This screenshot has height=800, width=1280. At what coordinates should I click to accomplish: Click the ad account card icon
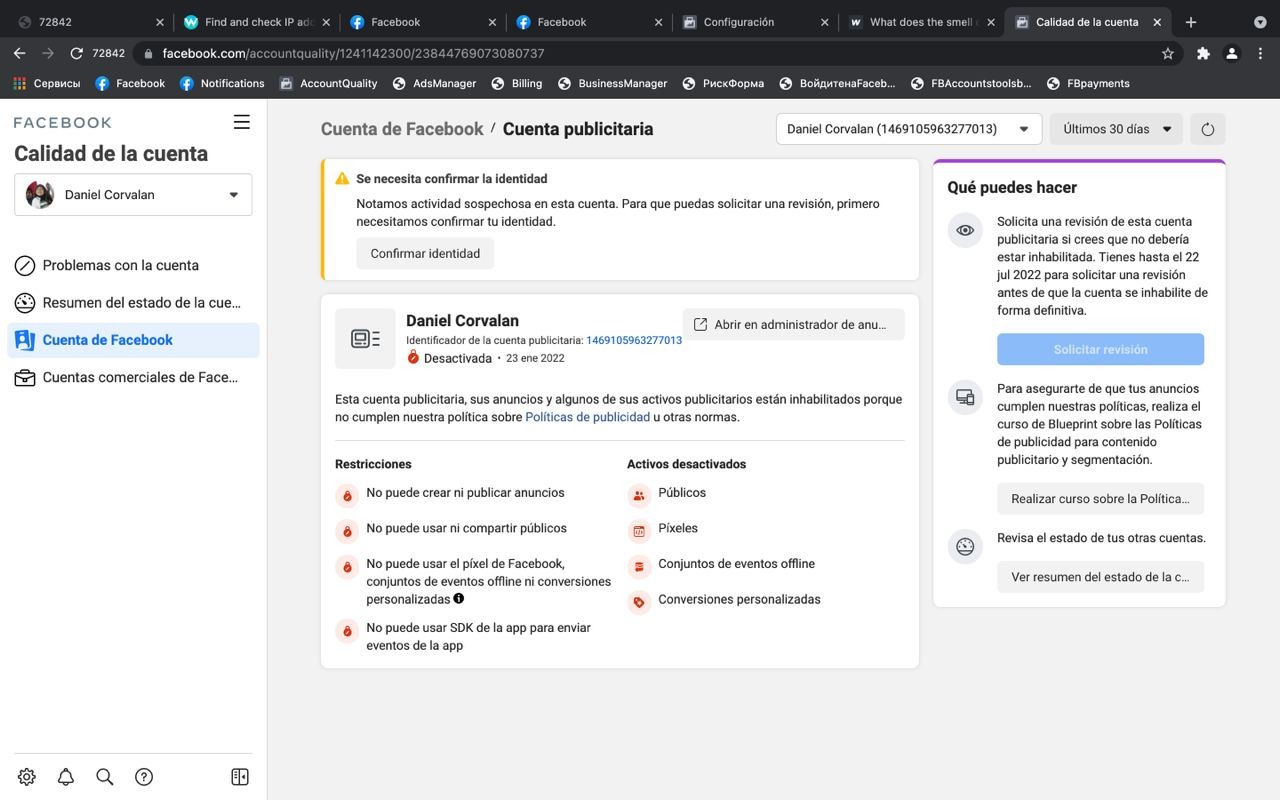[365, 339]
